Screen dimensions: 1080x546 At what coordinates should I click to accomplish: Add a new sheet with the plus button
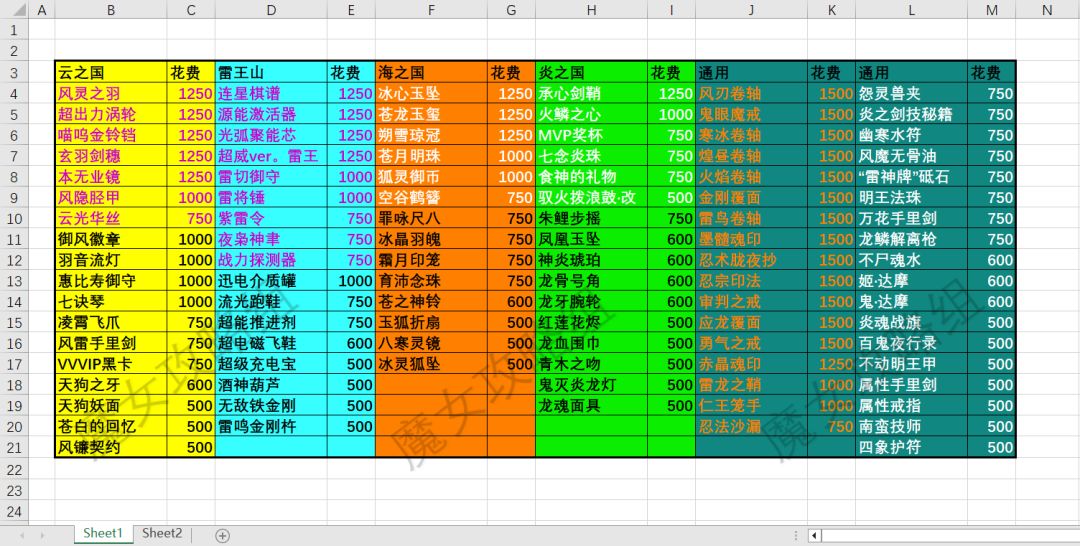click(222, 535)
